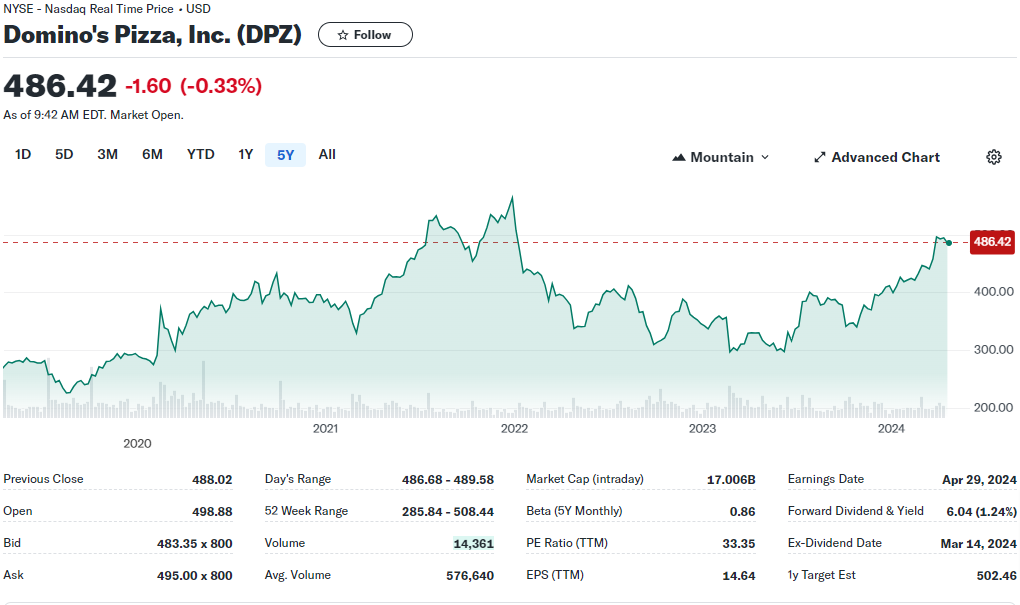Screen dimensions: 1020x605
Task: Click the Earnings Date Apr 29, 2024
Action: pos(979,480)
